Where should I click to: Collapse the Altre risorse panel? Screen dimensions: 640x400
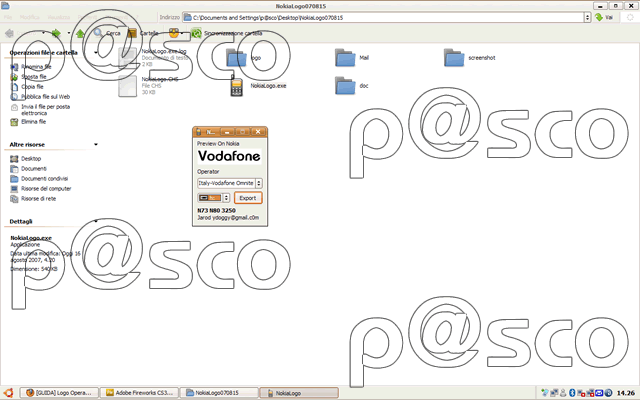[96, 144]
